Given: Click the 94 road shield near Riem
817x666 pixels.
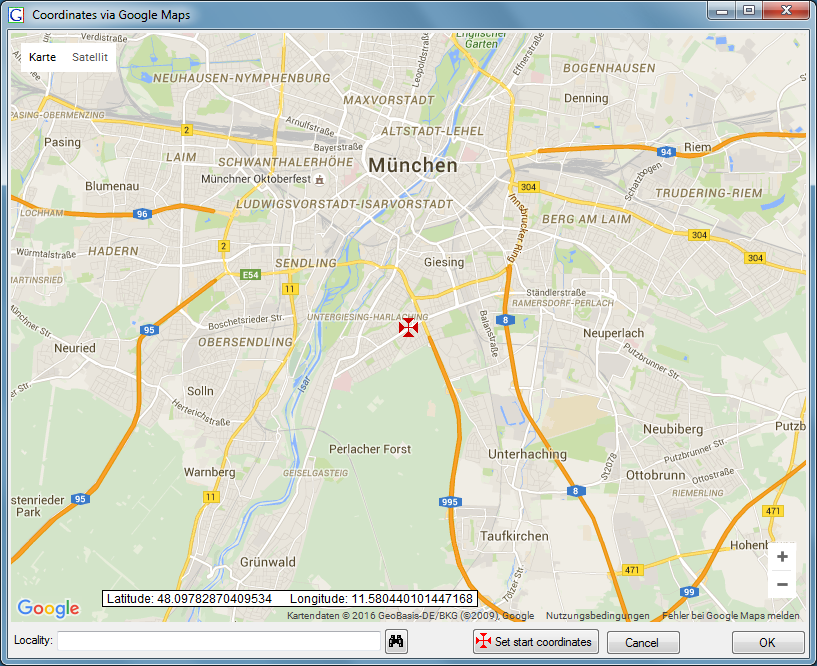Looking at the screenshot, I should (x=666, y=151).
